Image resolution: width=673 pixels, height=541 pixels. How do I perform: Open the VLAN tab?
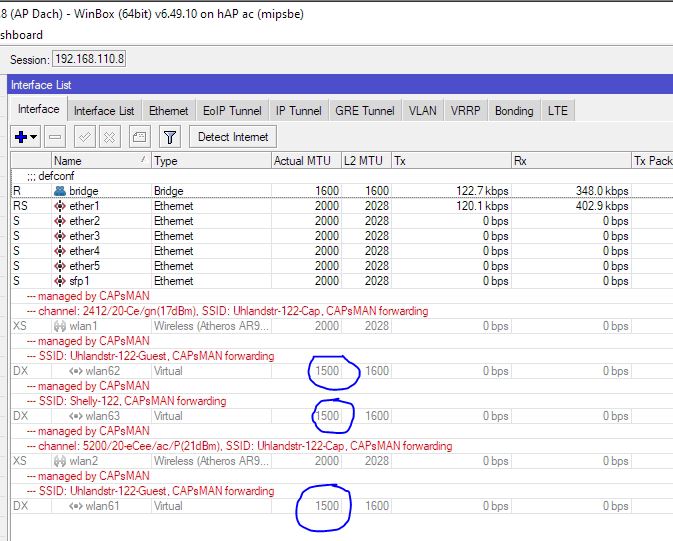422,111
